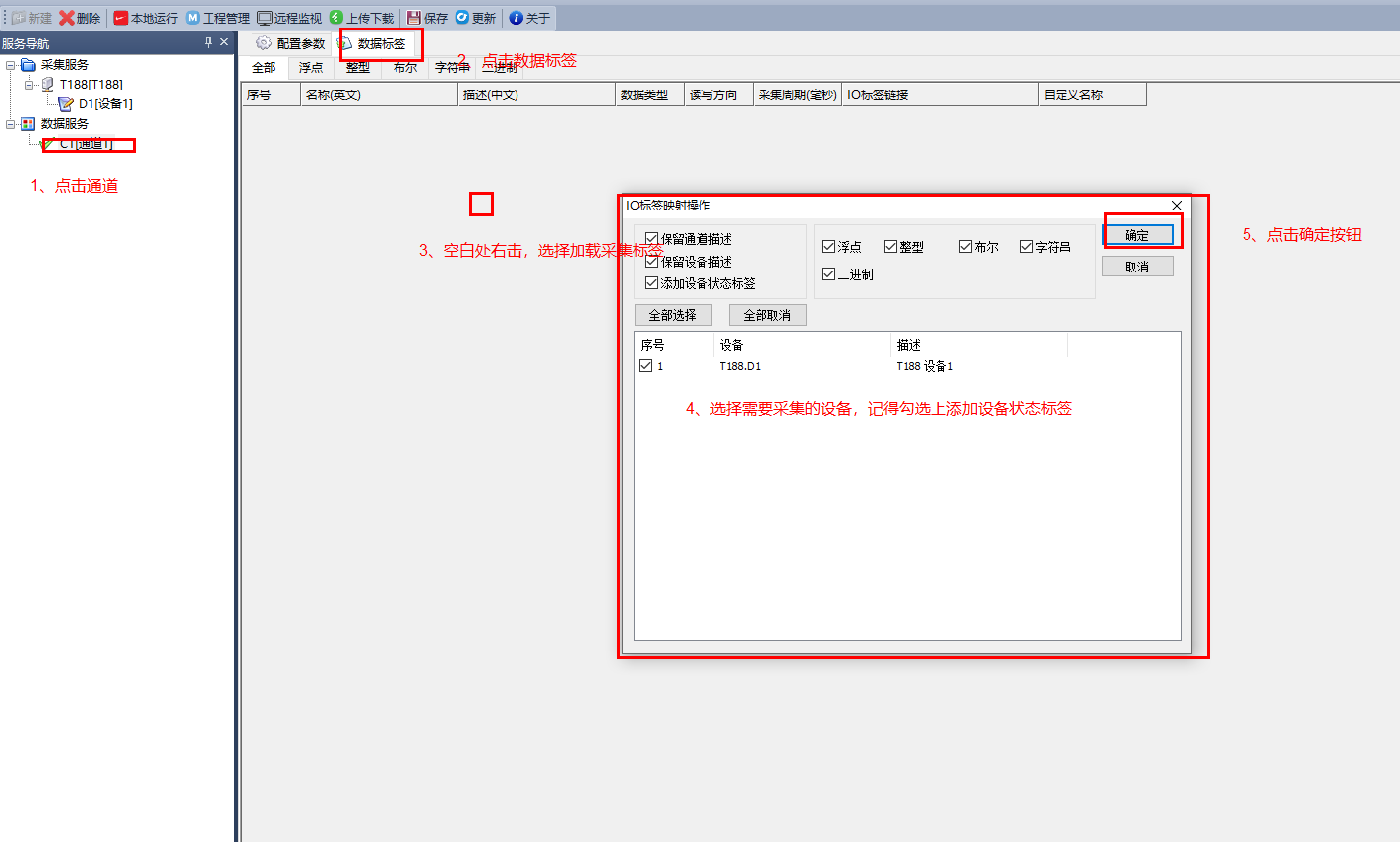Select the 数据服务 tree node
This screenshot has width=1400, height=842.
[64, 124]
